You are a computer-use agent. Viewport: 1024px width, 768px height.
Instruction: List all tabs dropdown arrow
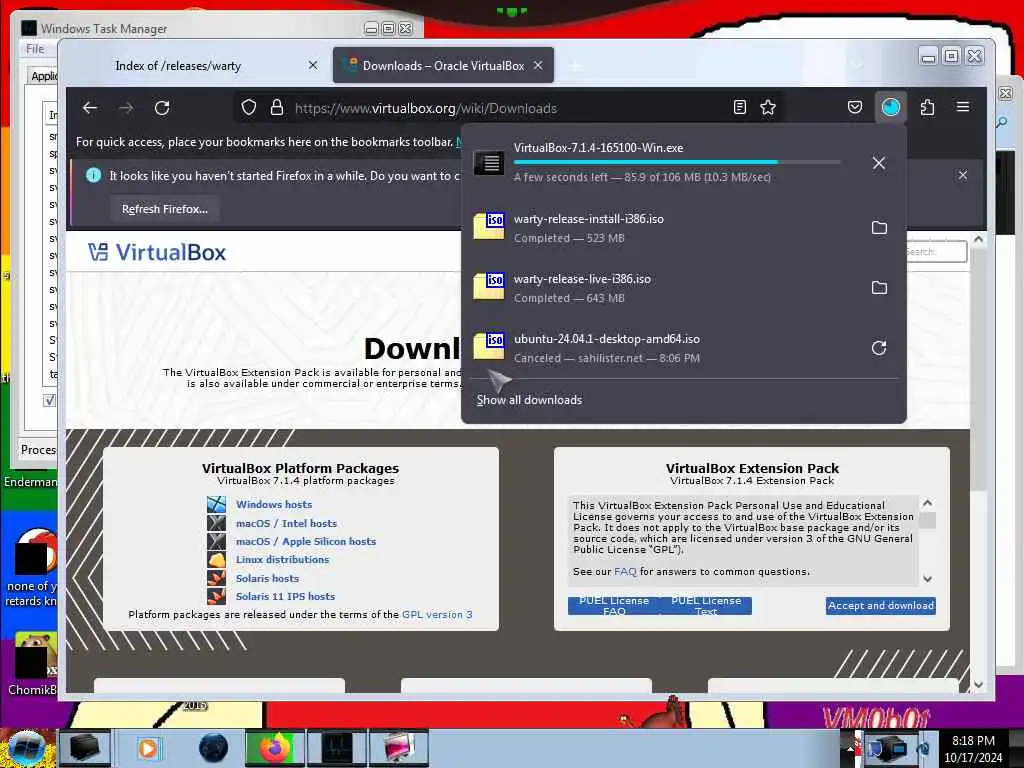857,65
